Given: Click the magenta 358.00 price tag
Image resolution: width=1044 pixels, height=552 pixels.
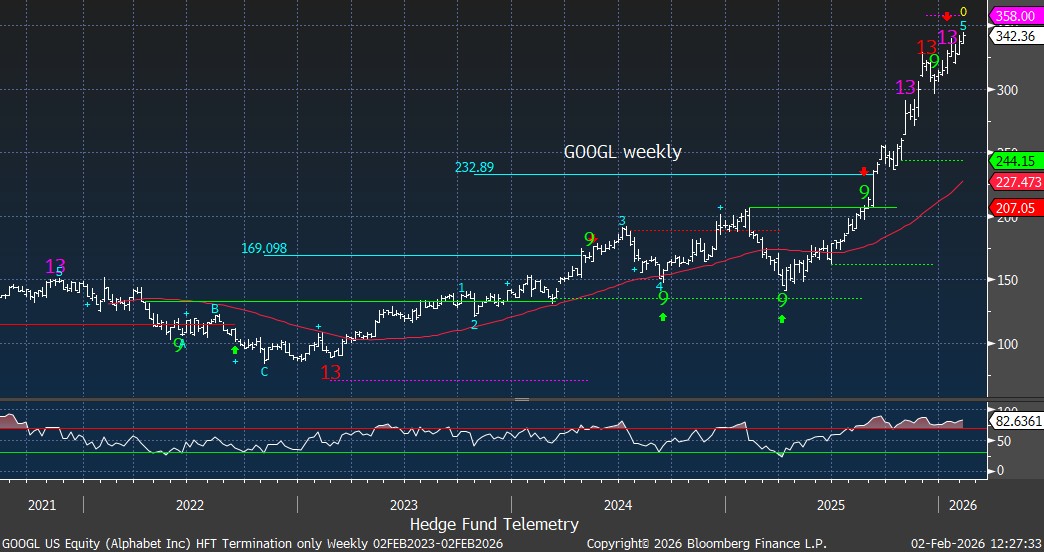Looking at the screenshot, I should [1015, 16].
